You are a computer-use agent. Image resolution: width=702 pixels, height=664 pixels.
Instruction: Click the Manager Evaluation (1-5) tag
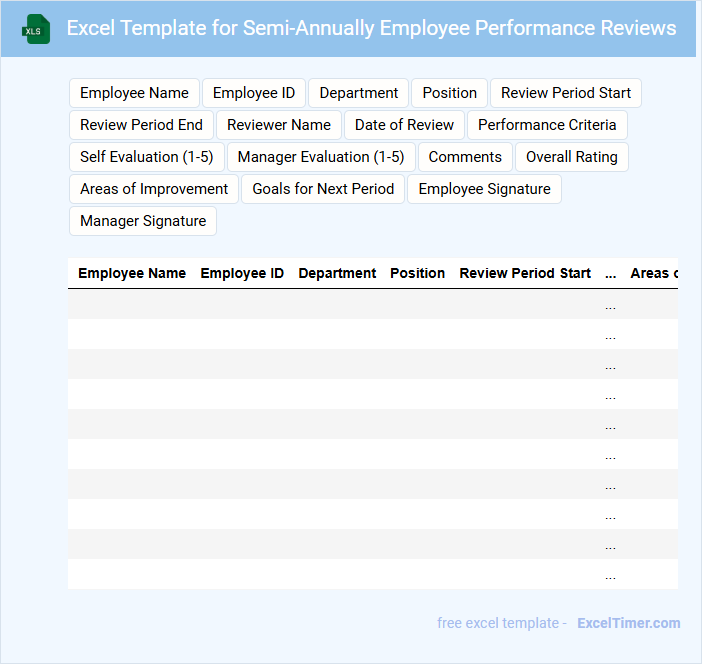[x=321, y=157]
